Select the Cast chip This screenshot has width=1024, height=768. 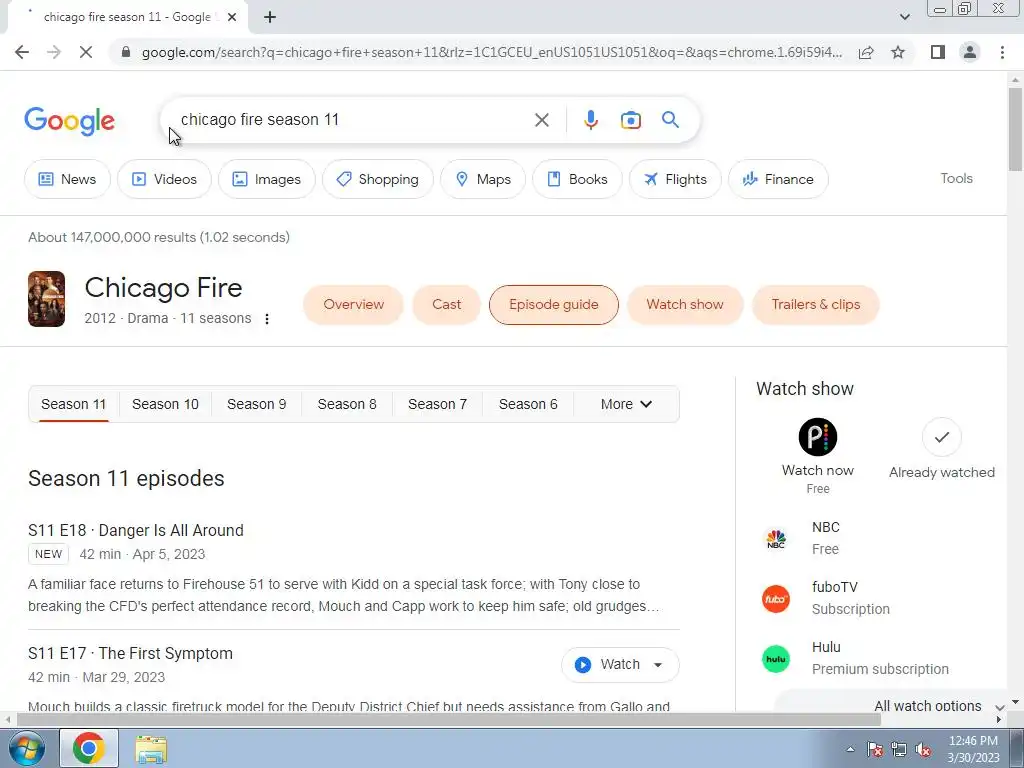pyautogui.click(x=447, y=304)
